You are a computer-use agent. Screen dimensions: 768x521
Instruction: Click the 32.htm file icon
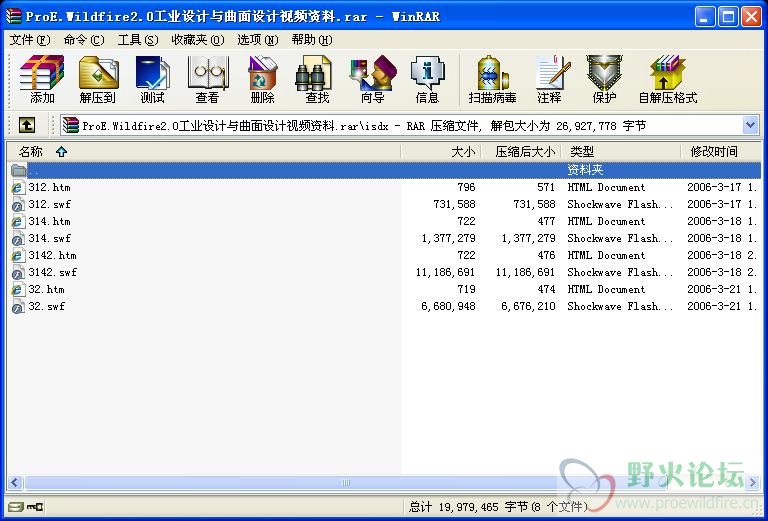point(18,289)
